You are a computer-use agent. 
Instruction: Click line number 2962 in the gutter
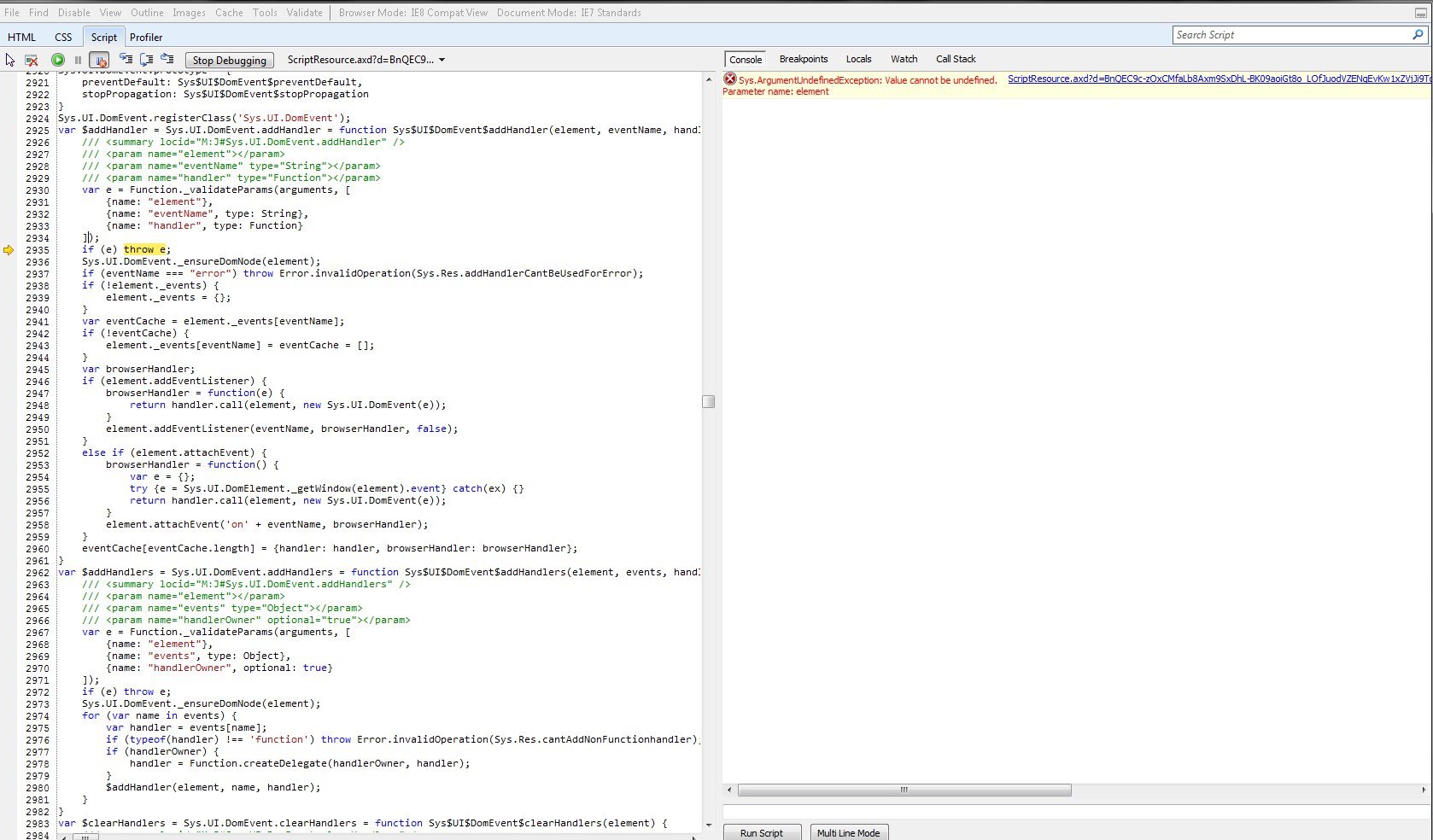pyautogui.click(x=37, y=573)
